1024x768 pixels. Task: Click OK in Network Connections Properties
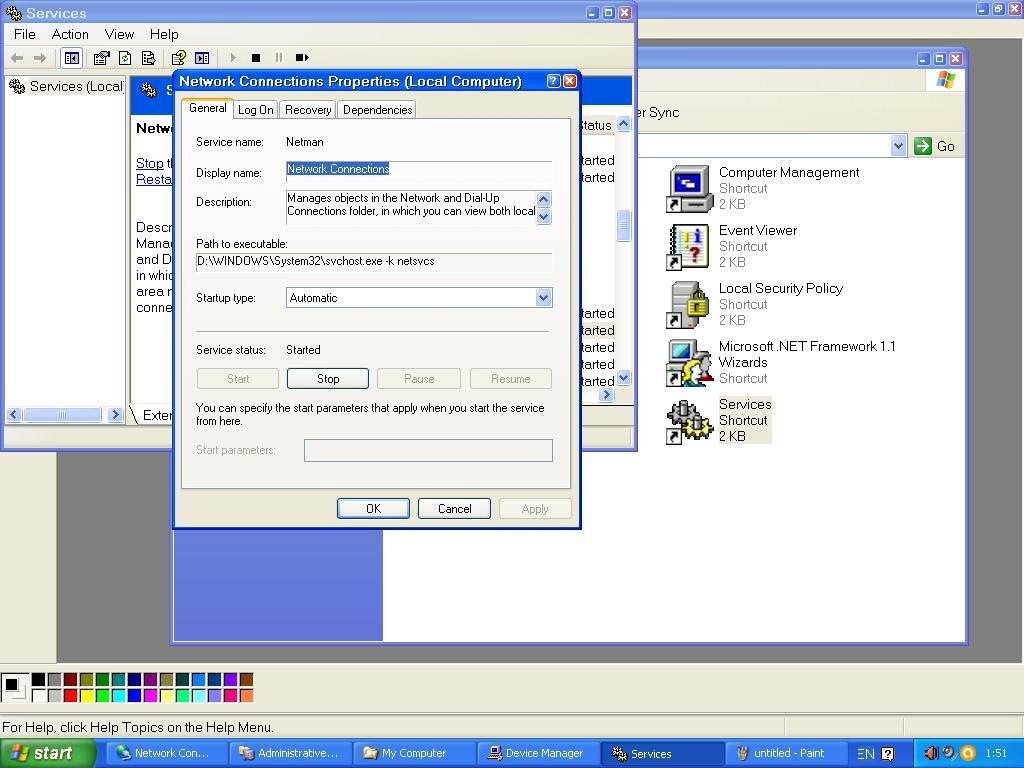pyautogui.click(x=374, y=509)
